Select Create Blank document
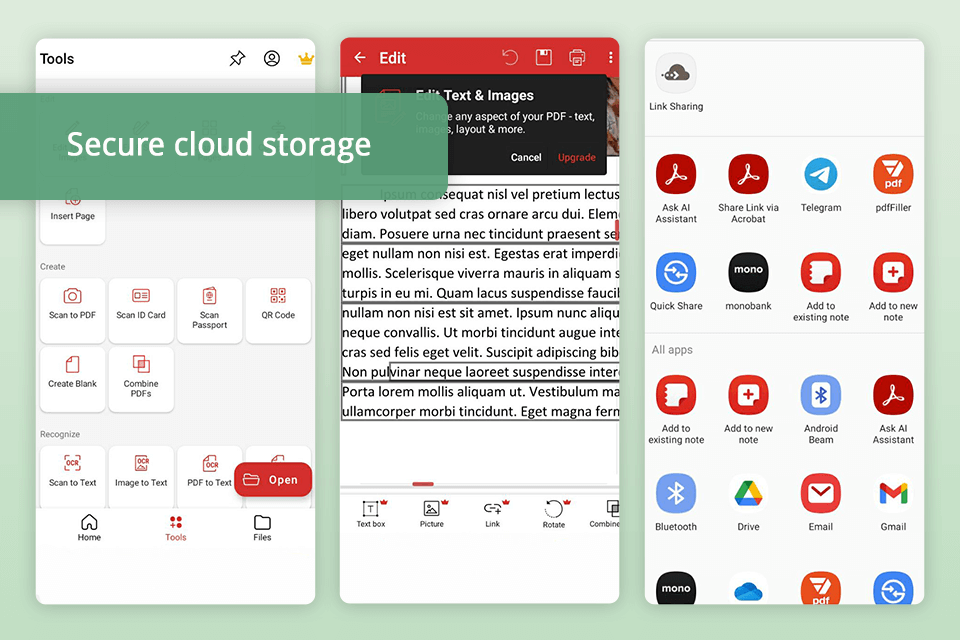The image size is (960, 640). (x=73, y=379)
